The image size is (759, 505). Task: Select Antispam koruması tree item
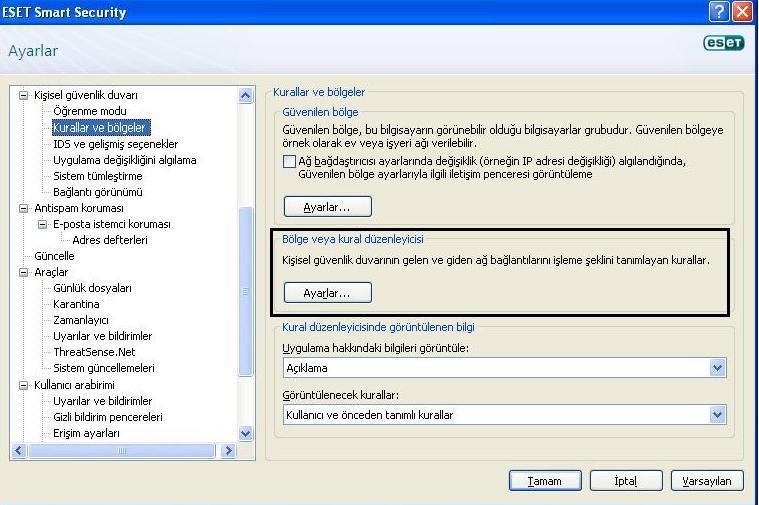pos(78,208)
